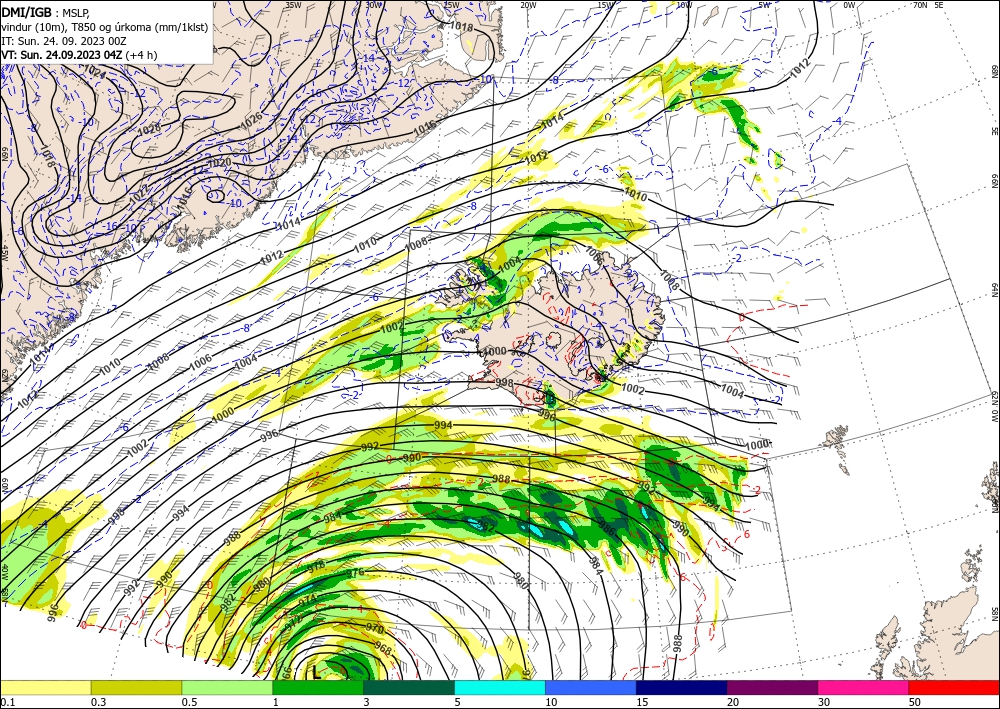
Task: Click the '986' isobar label
Action: 607,527
